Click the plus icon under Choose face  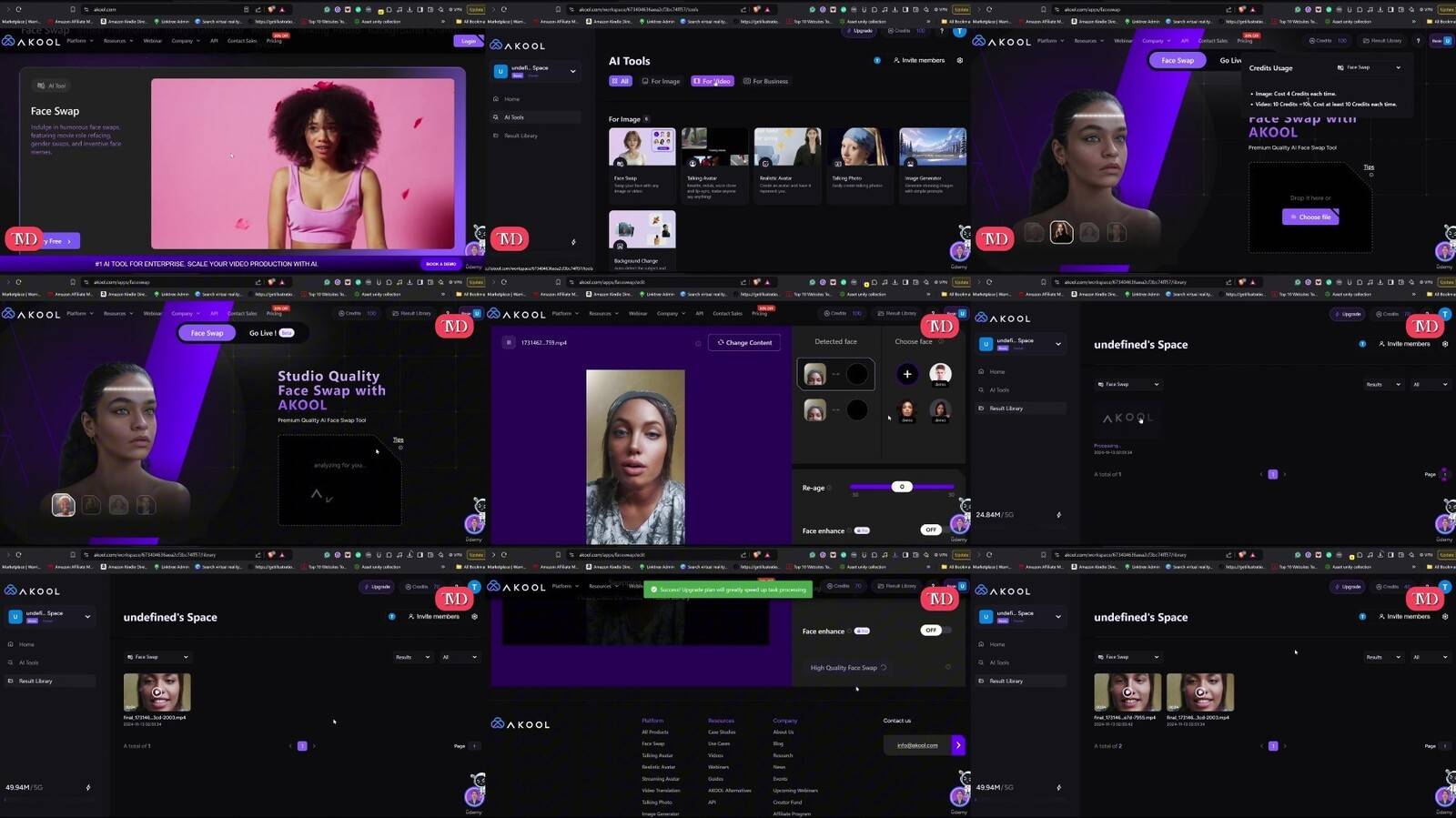pos(907,374)
